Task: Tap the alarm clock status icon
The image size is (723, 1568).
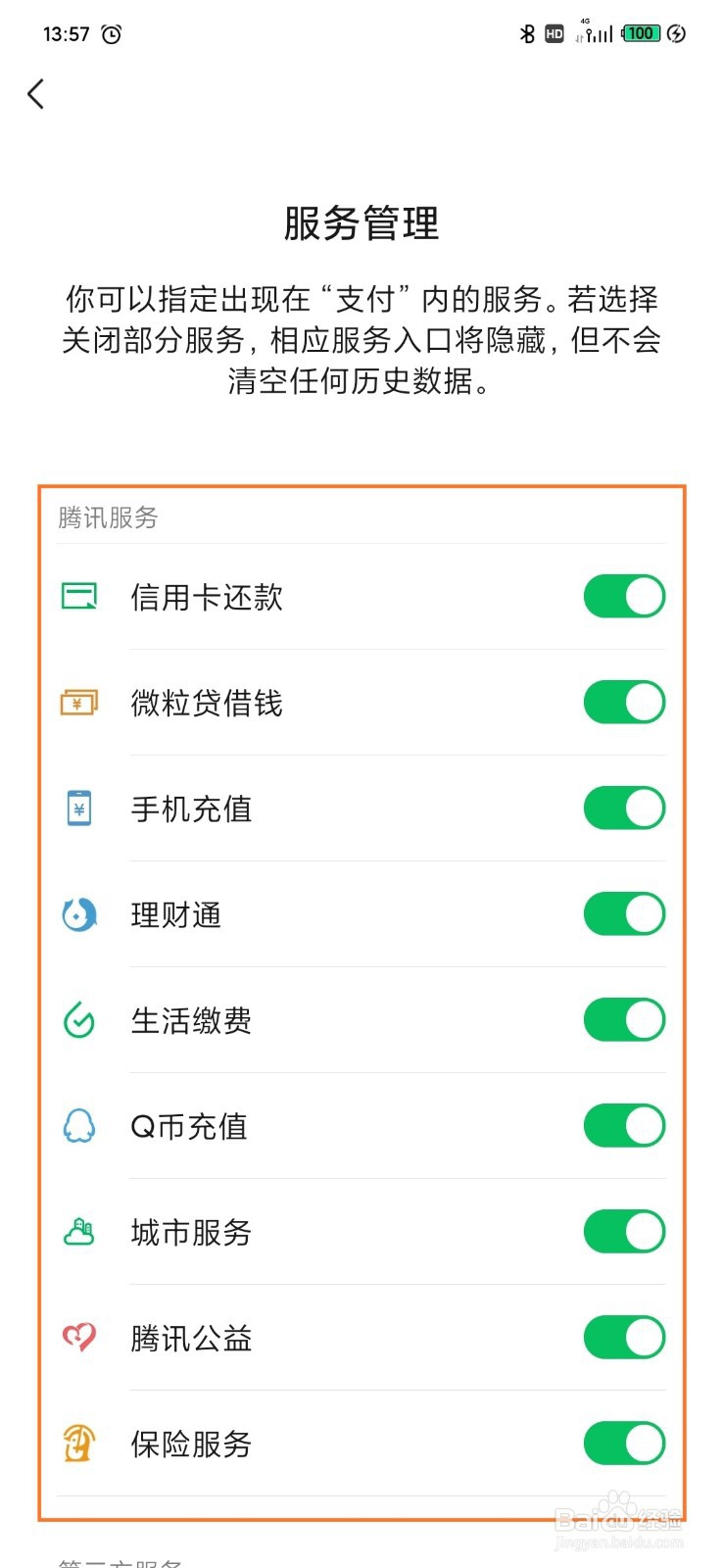Action: point(112,34)
